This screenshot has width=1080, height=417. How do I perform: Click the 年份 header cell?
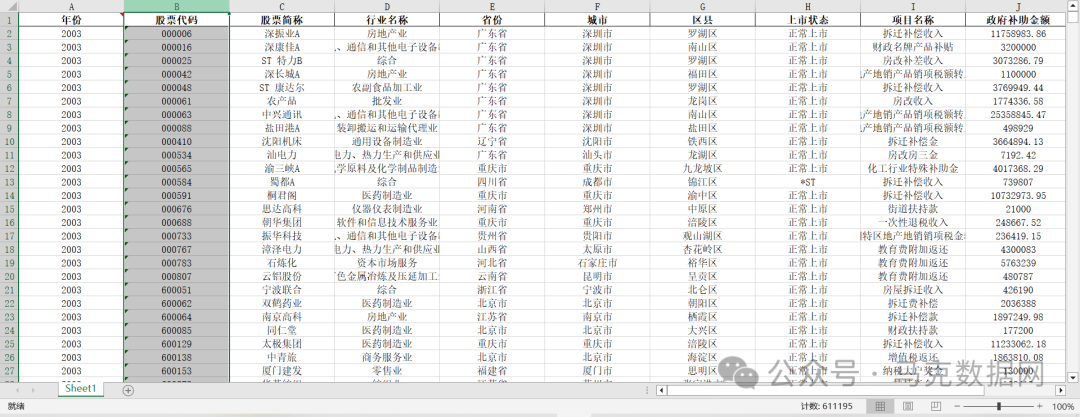click(71, 19)
